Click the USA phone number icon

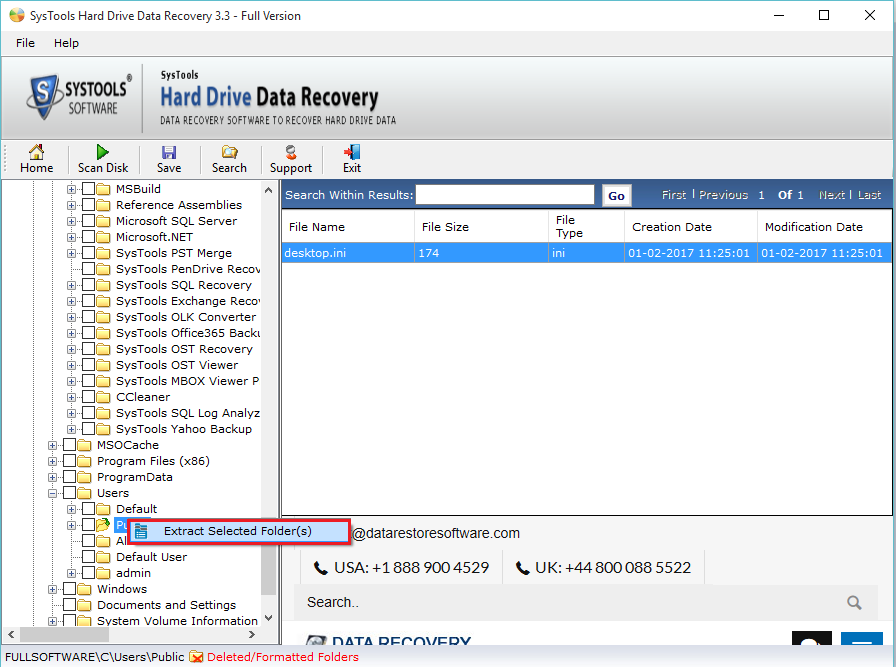321,568
